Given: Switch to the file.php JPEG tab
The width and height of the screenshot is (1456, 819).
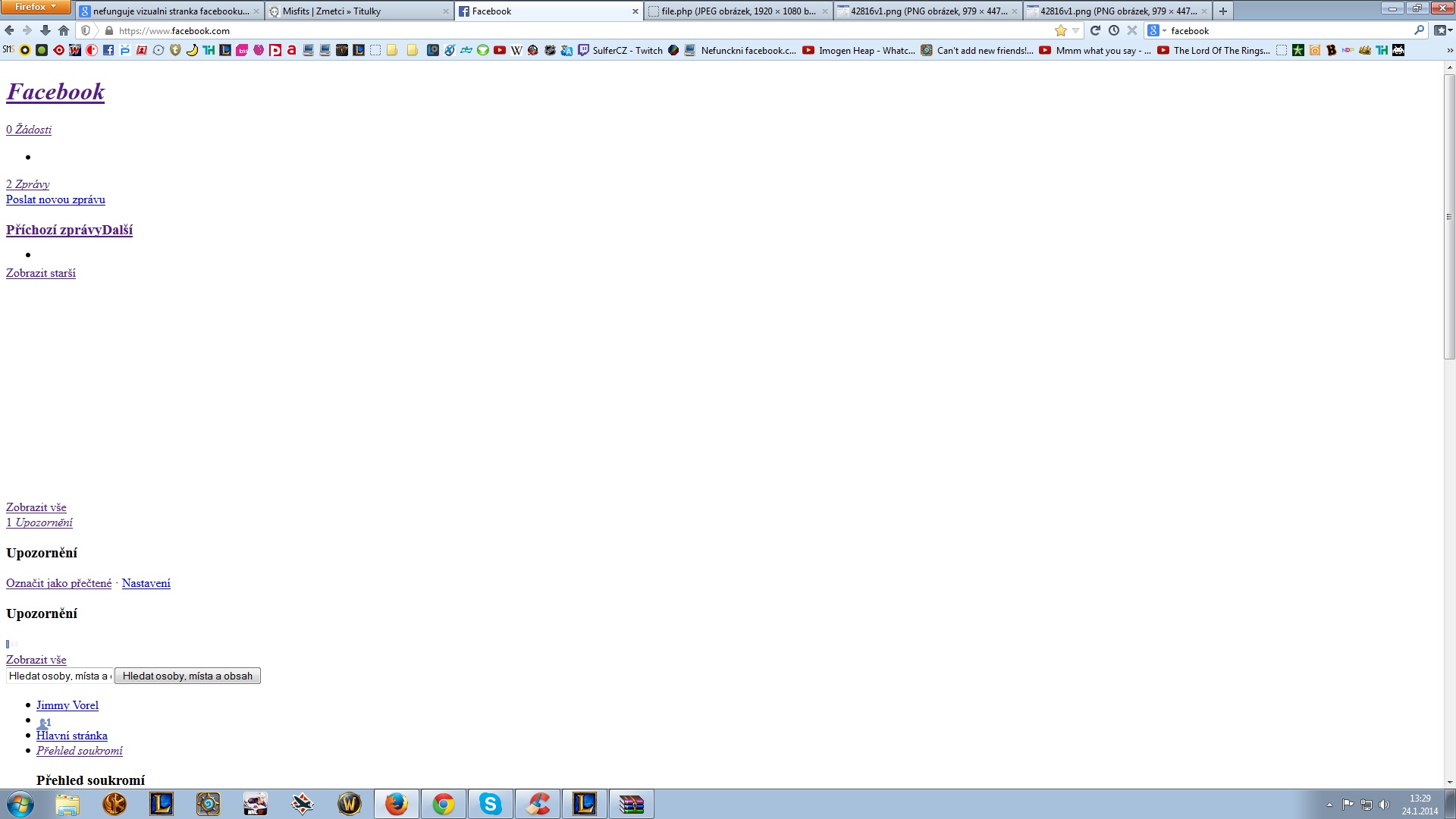Looking at the screenshot, I should (738, 11).
